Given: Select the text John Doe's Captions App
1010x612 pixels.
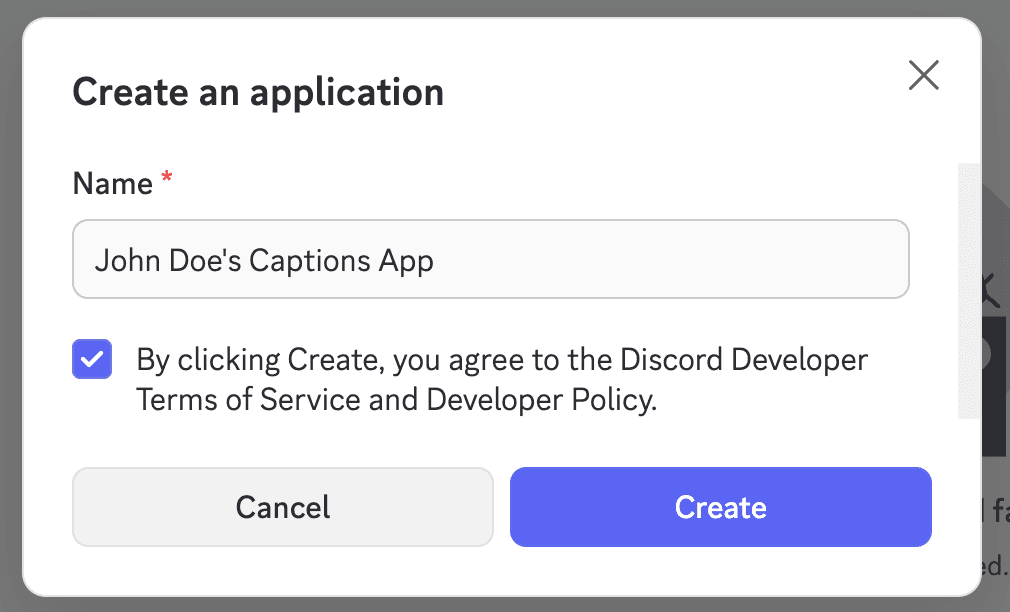Looking at the screenshot, I should [x=264, y=260].
